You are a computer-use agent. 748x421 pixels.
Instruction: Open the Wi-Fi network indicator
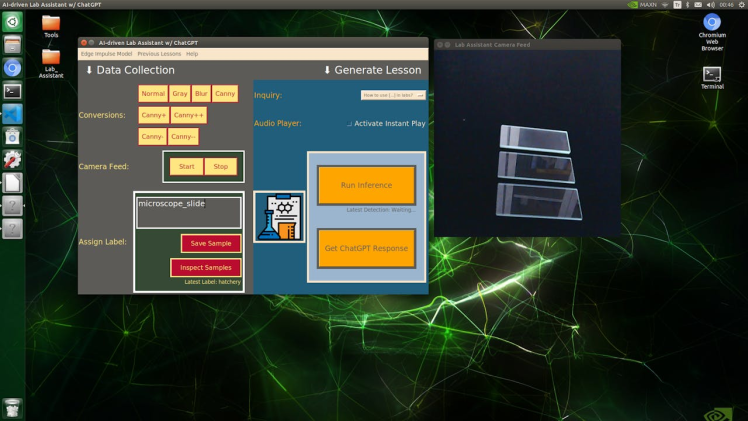click(665, 5)
